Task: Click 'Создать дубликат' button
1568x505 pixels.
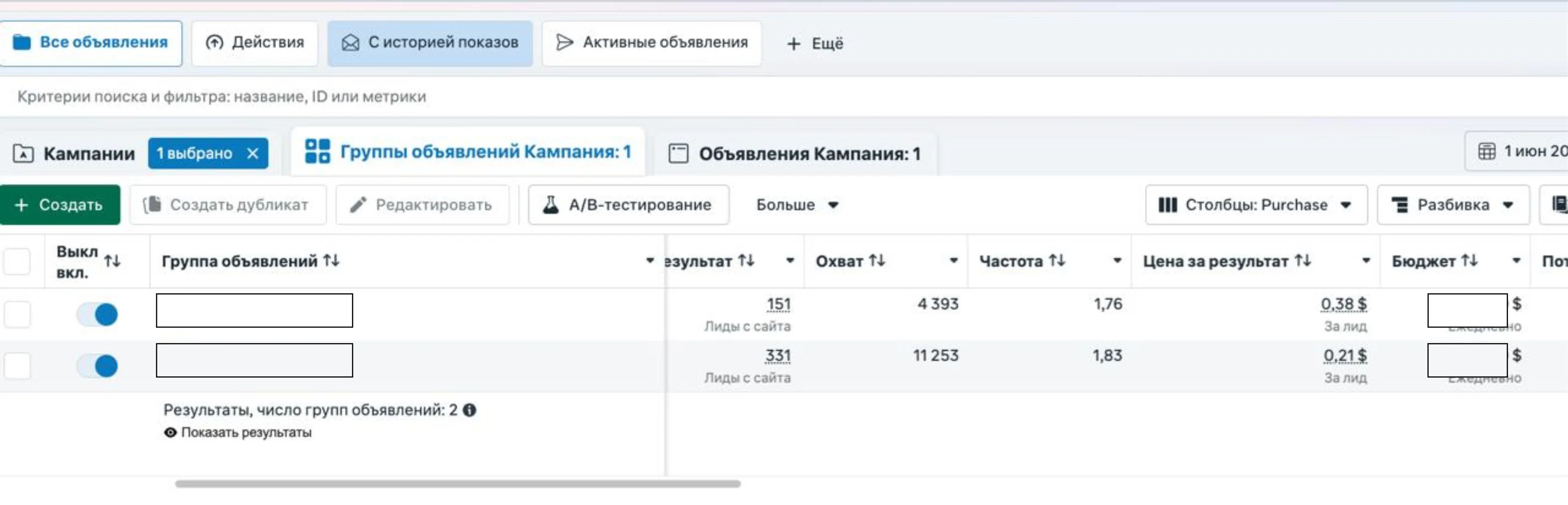Action: (x=228, y=205)
